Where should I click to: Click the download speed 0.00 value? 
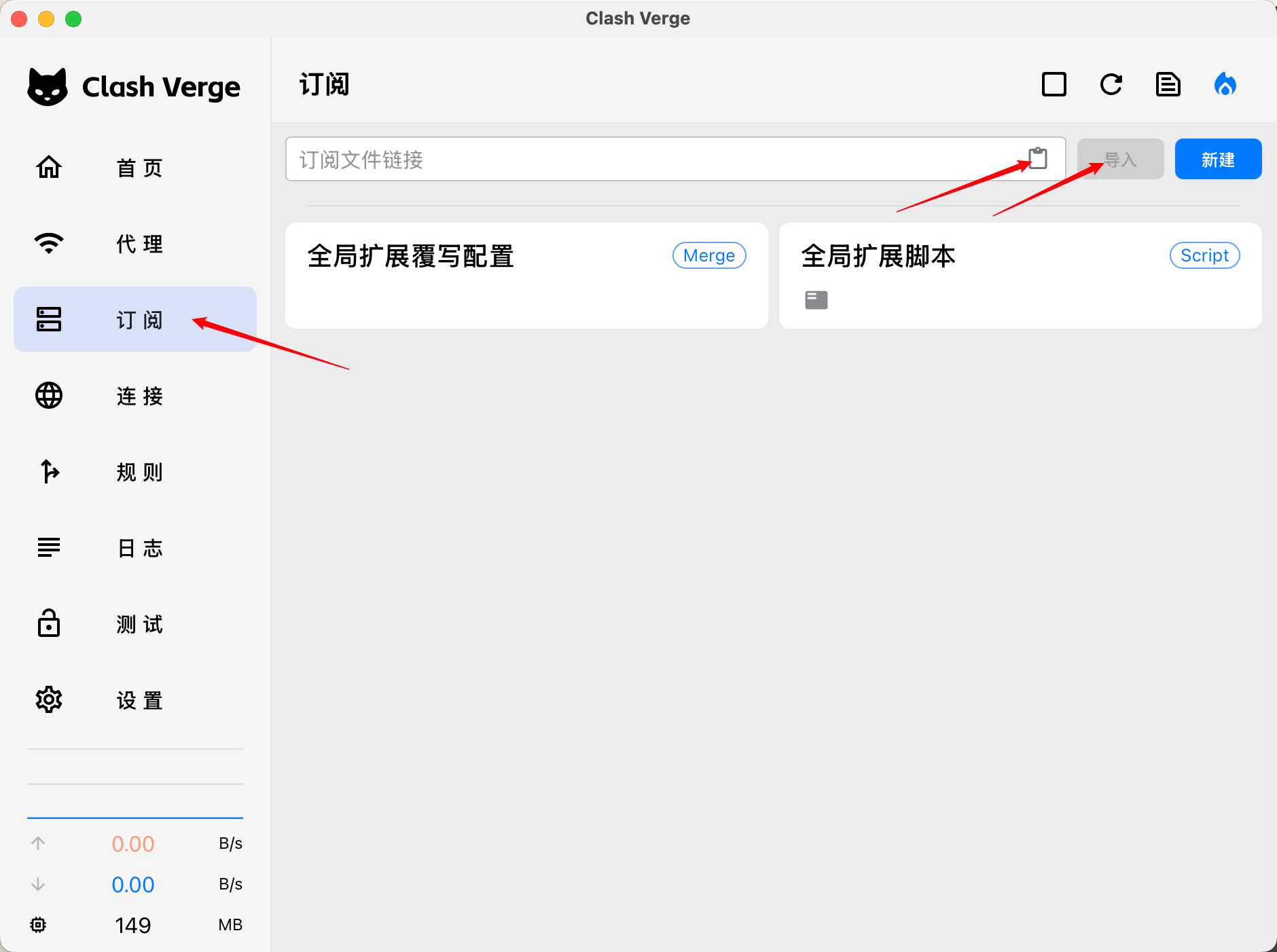[133, 884]
